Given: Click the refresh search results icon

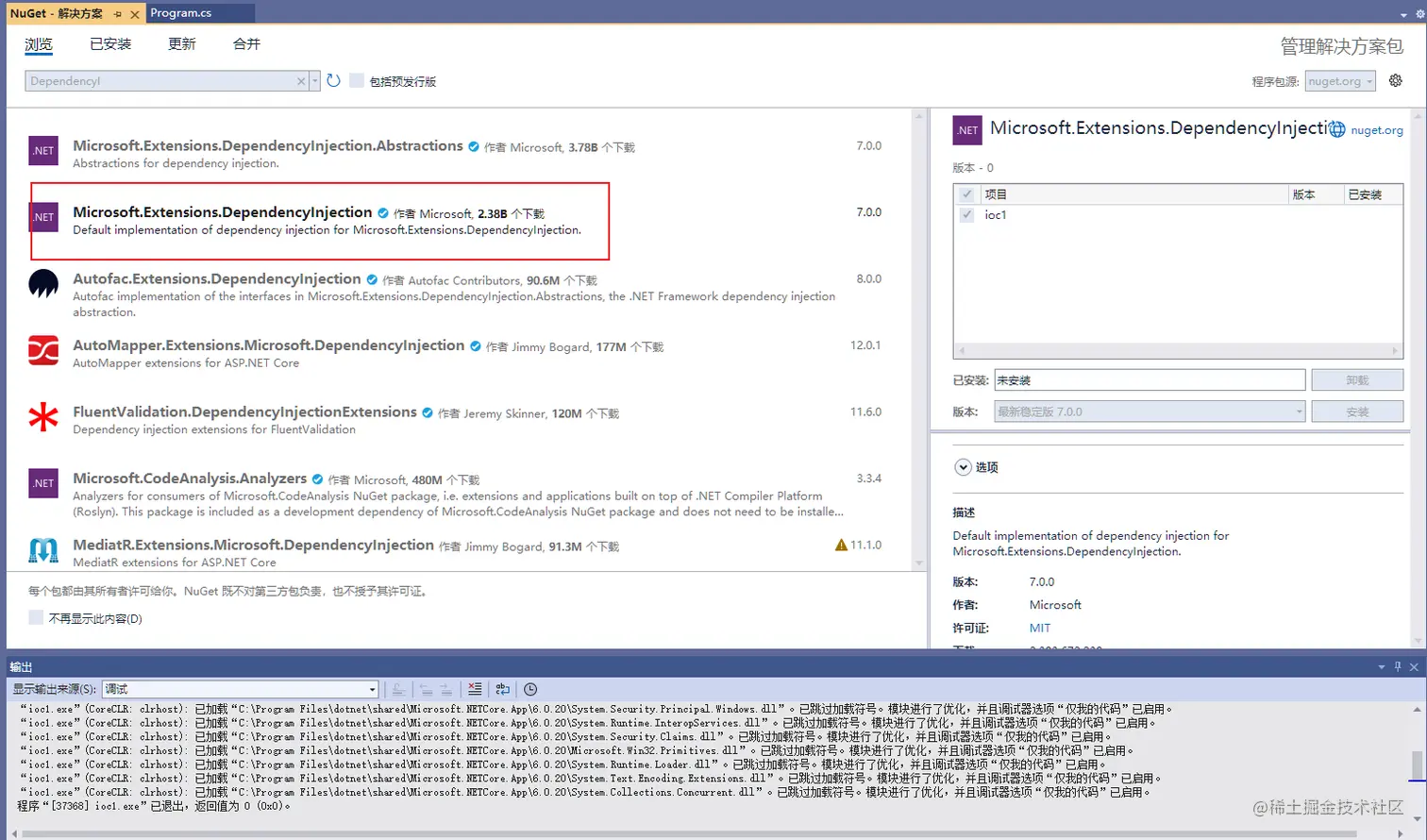Looking at the screenshot, I should point(333,81).
